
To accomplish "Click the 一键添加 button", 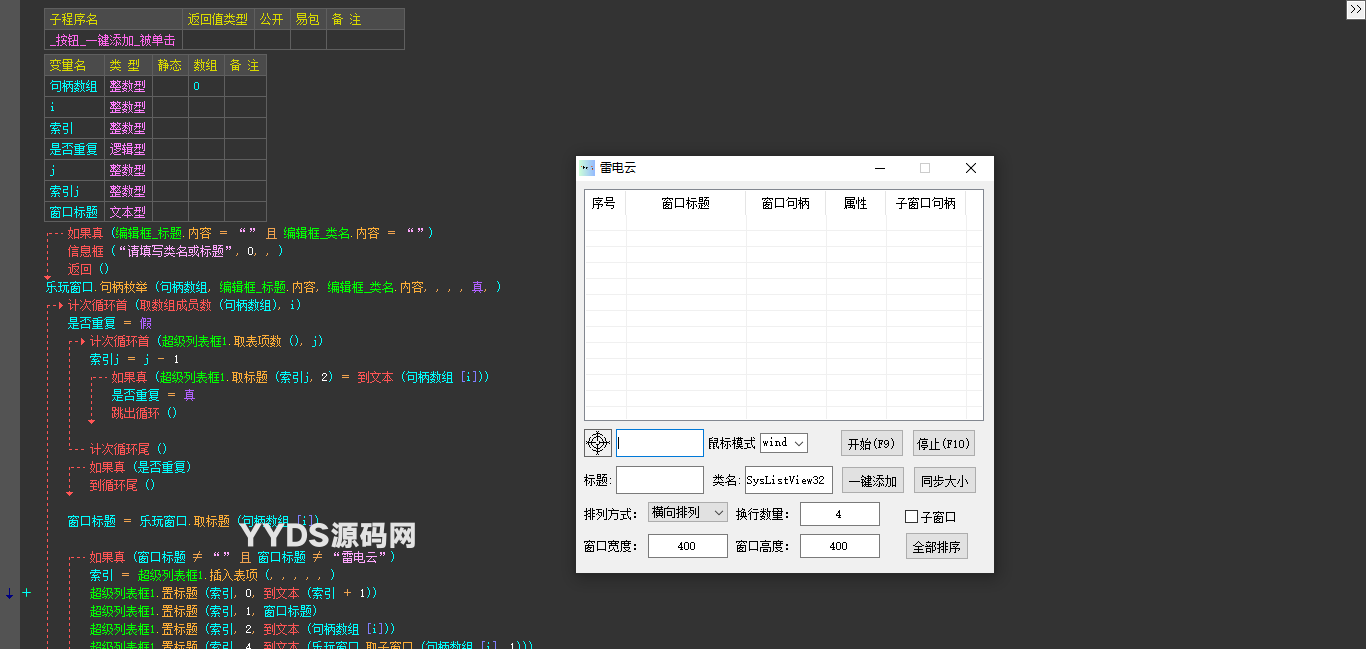I will click(x=872, y=481).
